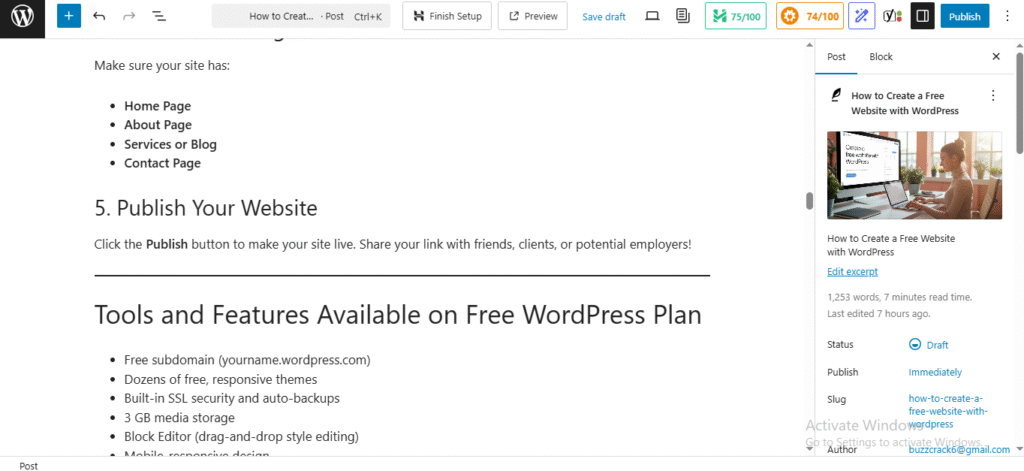Open the green 75/100 score badge
Image resolution: width=1024 pixels, height=471 pixels.
coord(736,16)
